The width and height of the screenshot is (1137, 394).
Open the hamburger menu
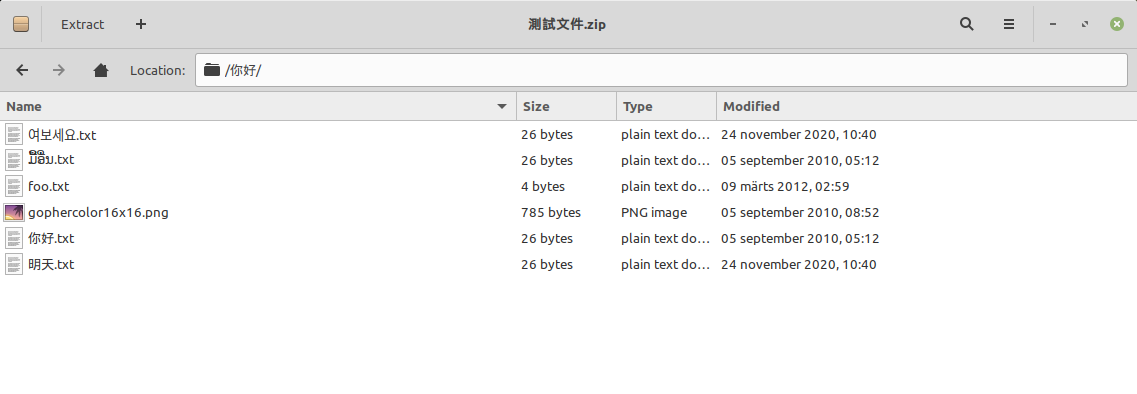pyautogui.click(x=1009, y=24)
